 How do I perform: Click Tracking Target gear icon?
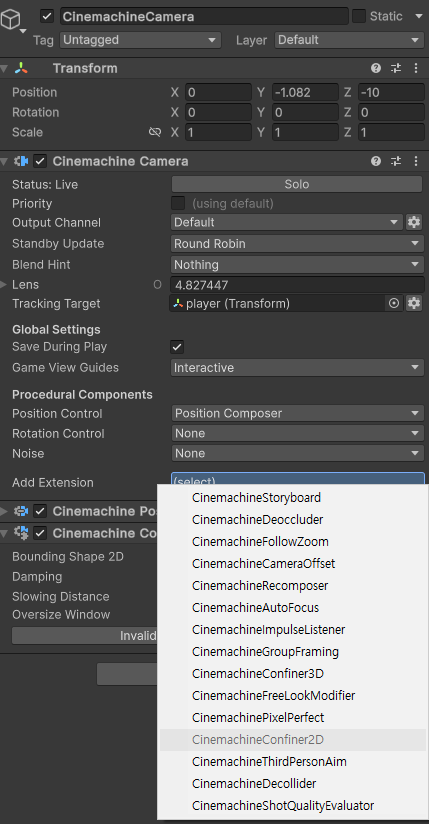point(414,303)
